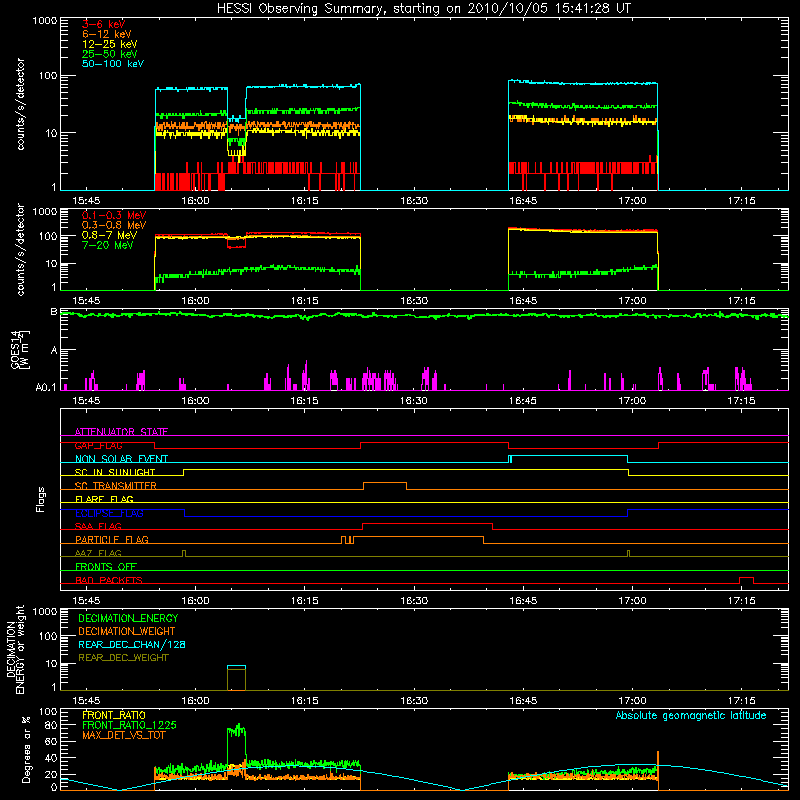The image size is (800, 800).
Task: Click the PARTICLE_FLAG label
Action: click(112, 539)
